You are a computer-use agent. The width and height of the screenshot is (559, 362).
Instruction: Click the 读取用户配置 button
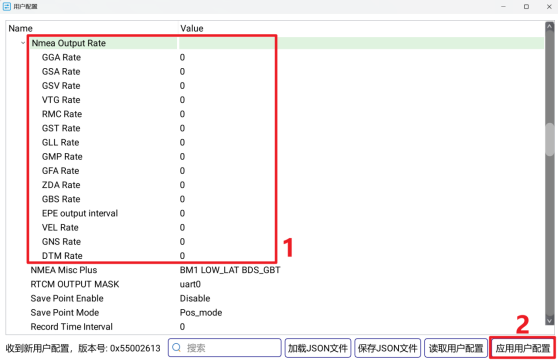click(456, 348)
